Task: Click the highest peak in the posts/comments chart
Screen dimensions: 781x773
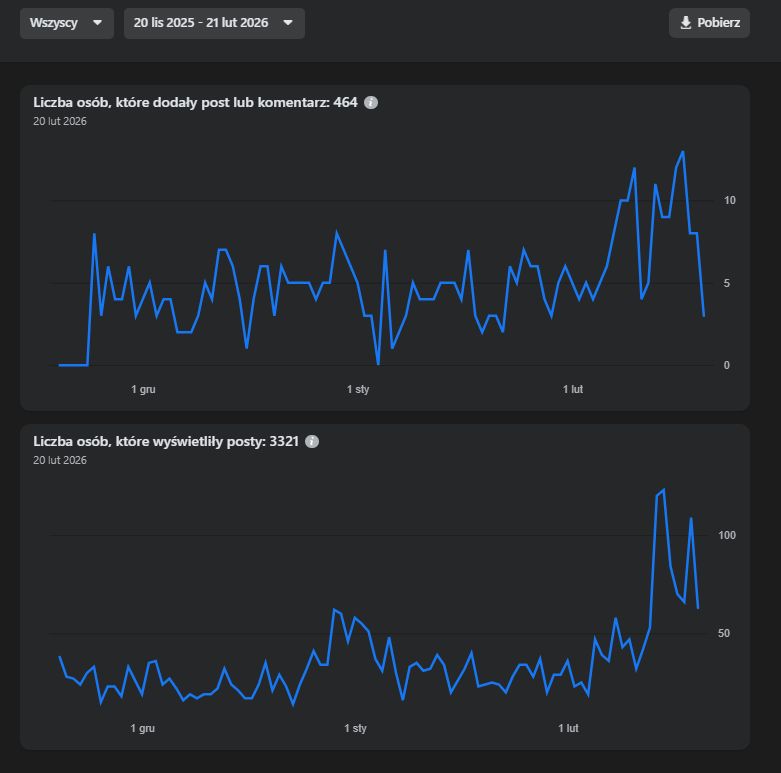Action: click(x=683, y=152)
